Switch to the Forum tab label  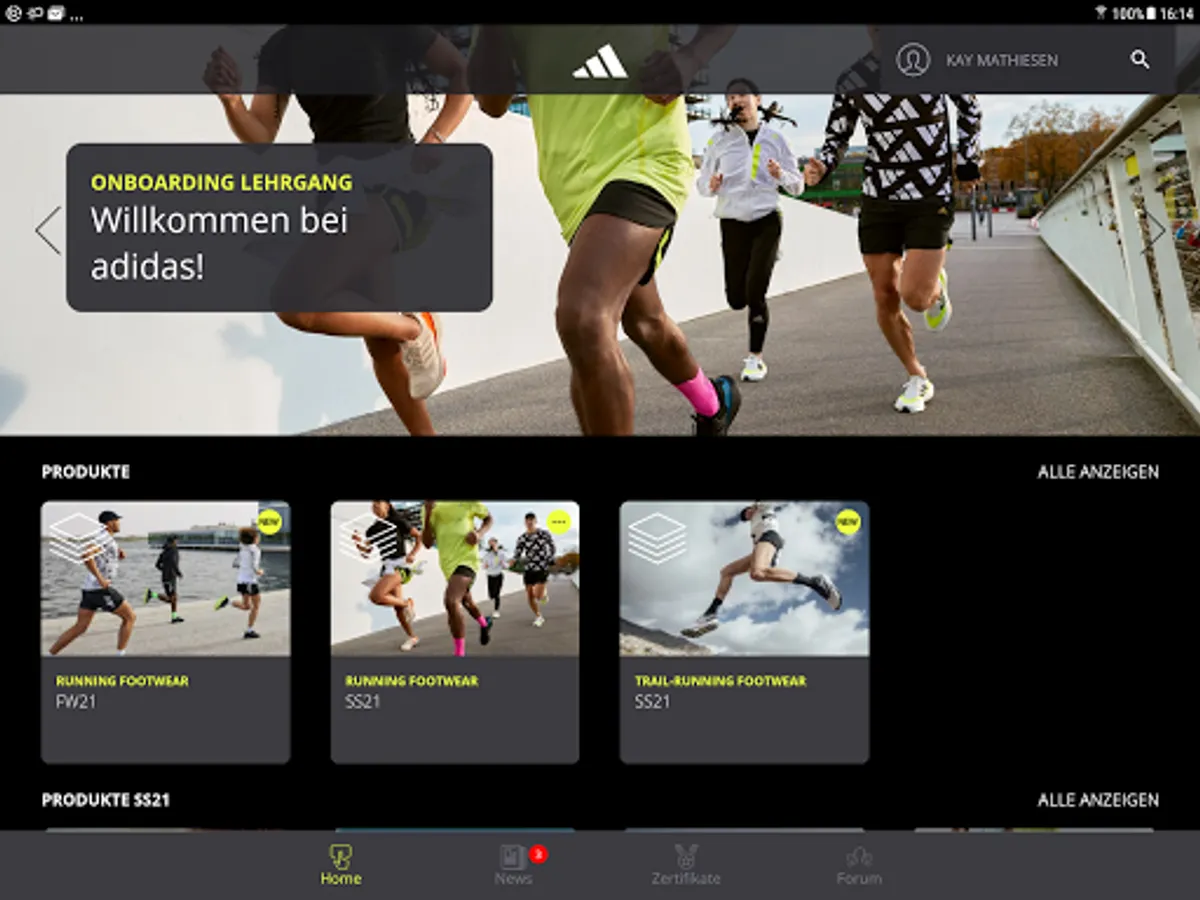tap(859, 879)
